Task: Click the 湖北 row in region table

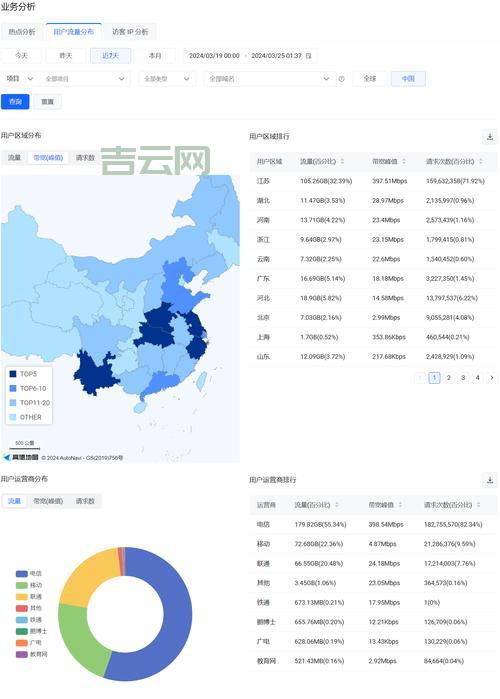Action: [373, 201]
